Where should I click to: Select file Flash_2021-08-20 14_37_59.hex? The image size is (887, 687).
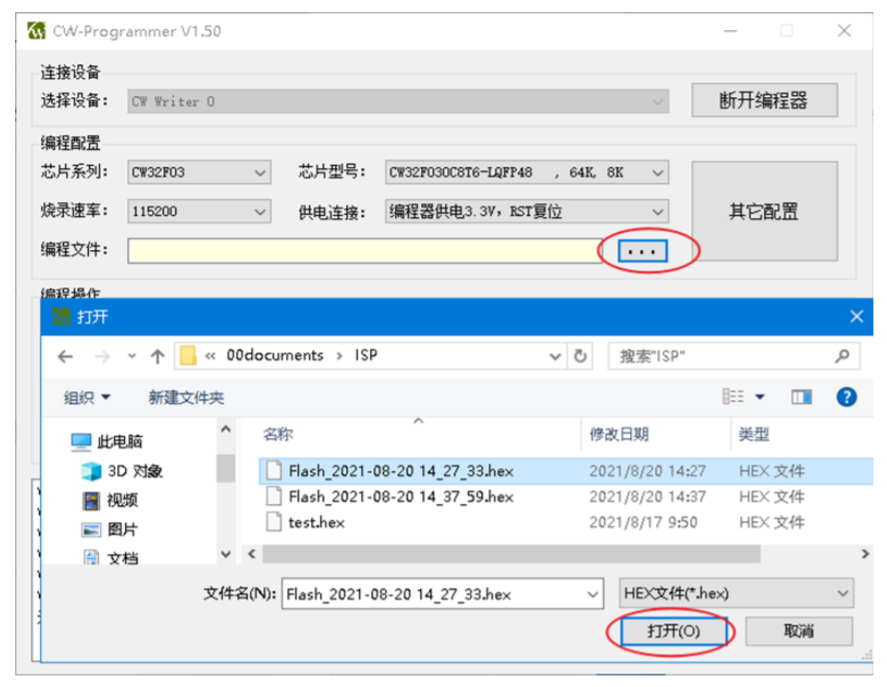566,496
